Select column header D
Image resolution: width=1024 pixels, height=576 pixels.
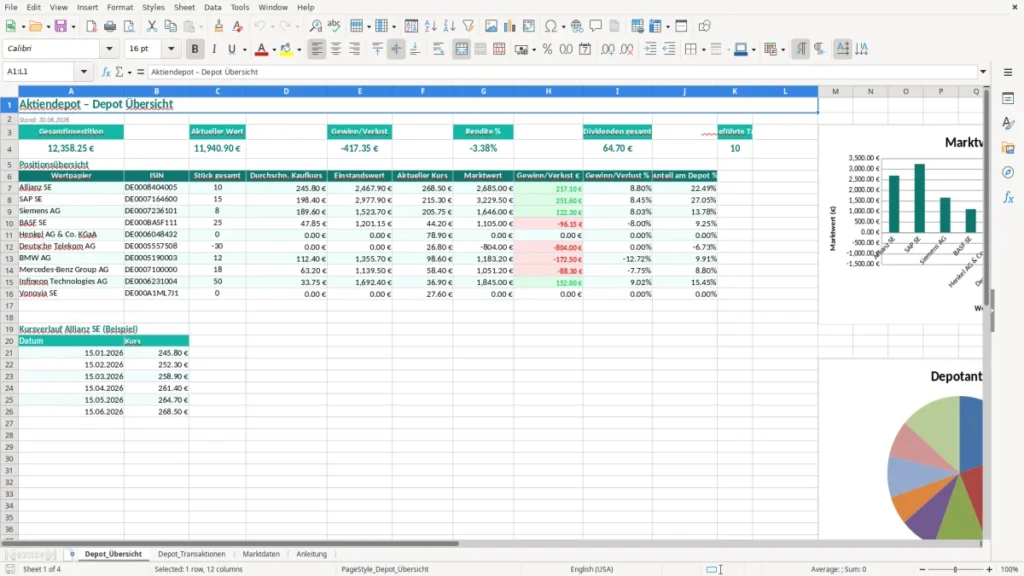[x=286, y=91]
